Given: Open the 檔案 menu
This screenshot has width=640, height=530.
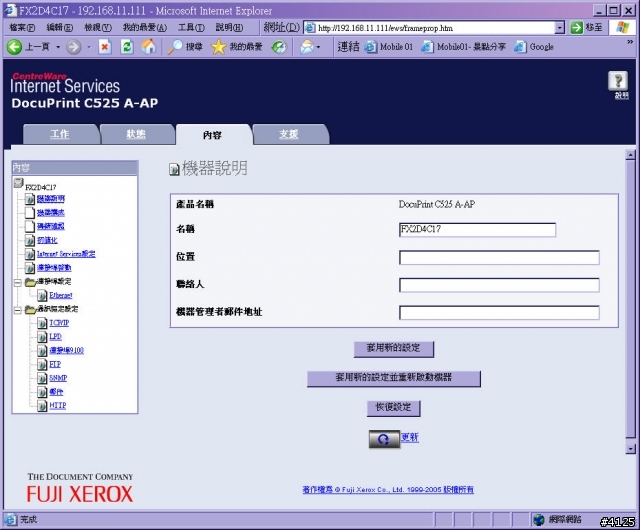Looking at the screenshot, I should (22, 27).
